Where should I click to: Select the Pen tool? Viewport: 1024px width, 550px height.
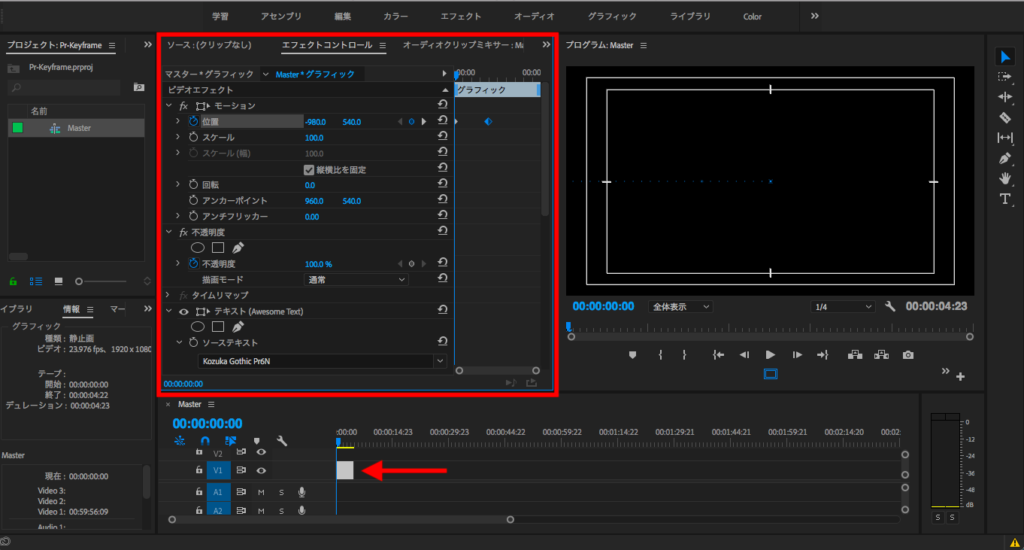click(x=1005, y=158)
